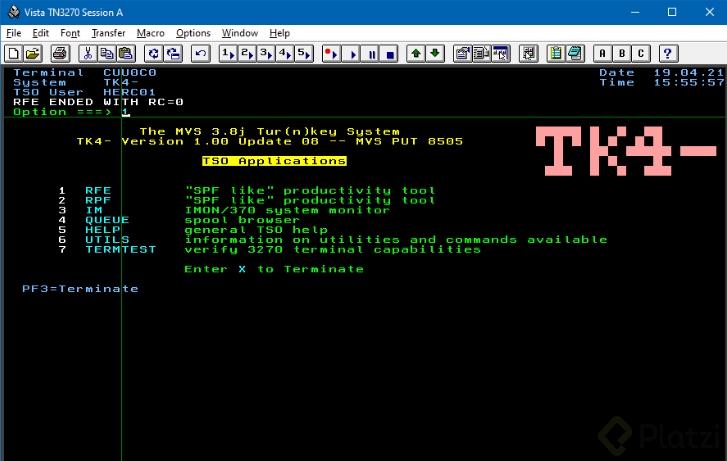Click the PF3=Terminate text
This screenshot has width=727, height=461.
(x=80, y=288)
